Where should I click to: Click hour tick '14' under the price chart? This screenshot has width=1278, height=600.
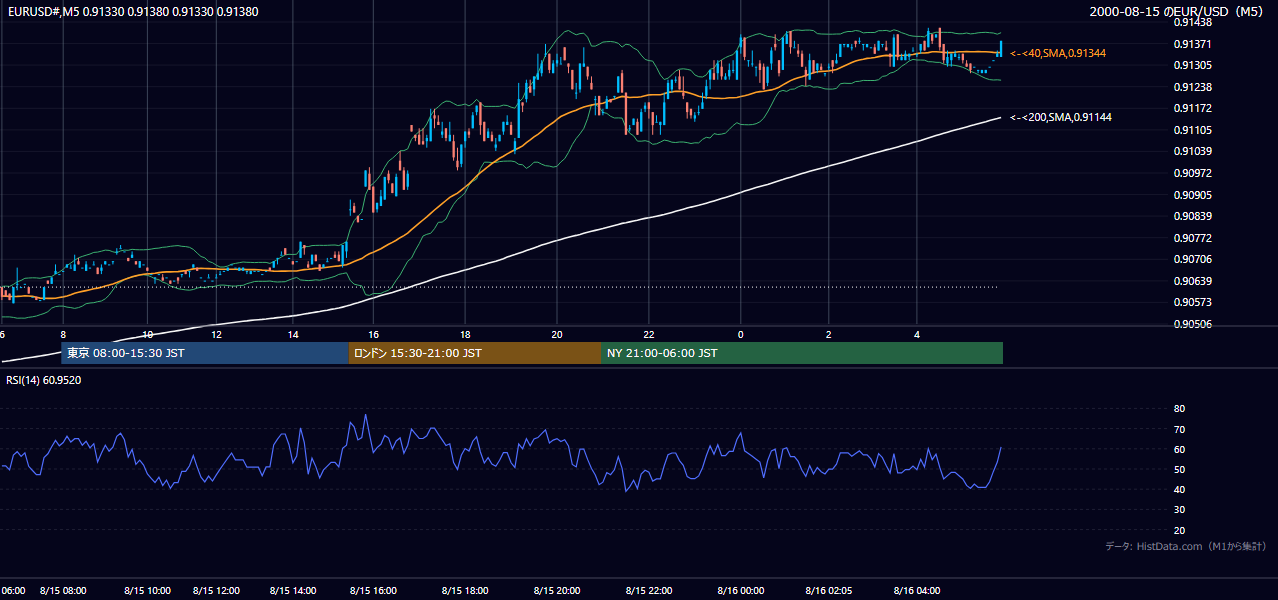pyautogui.click(x=293, y=335)
